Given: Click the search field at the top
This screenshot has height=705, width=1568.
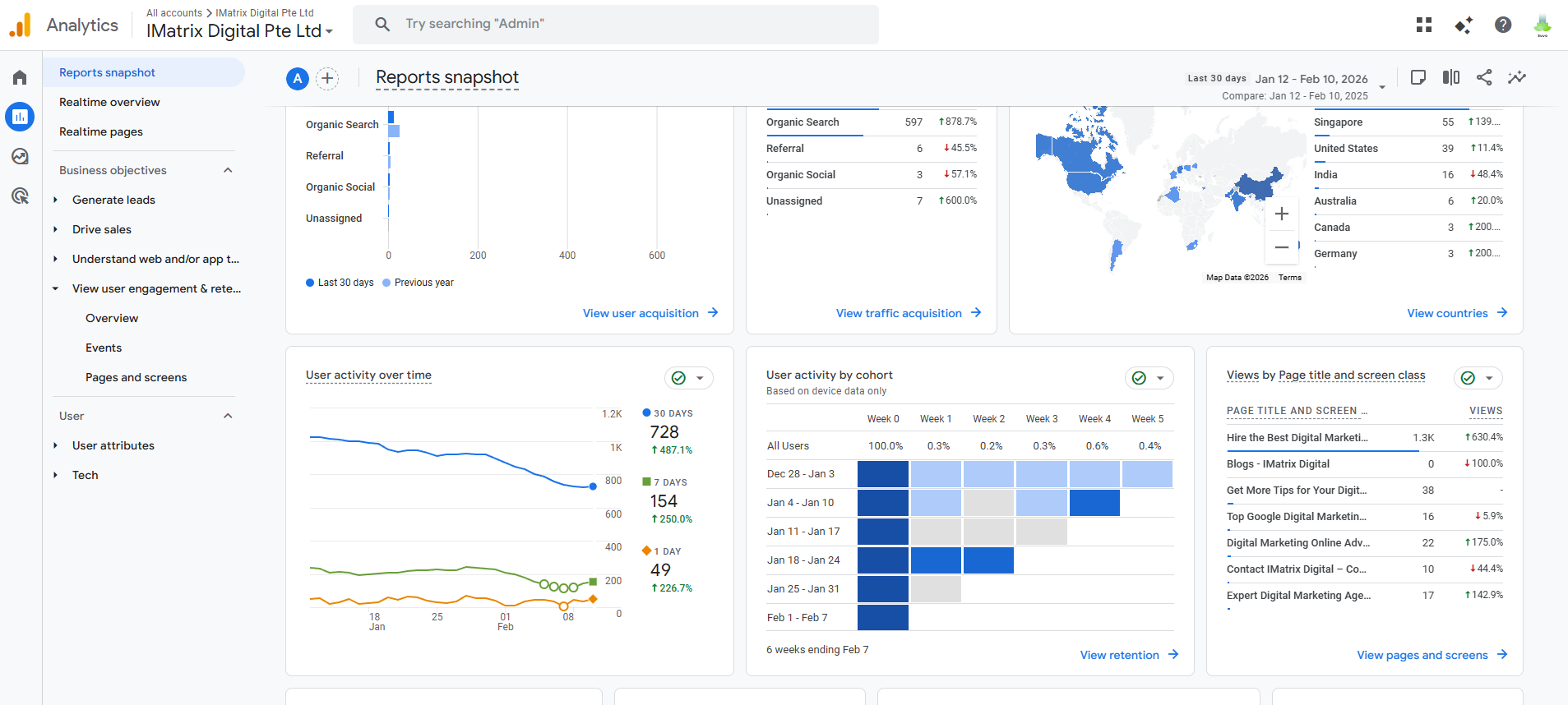Looking at the screenshot, I should coord(616,24).
